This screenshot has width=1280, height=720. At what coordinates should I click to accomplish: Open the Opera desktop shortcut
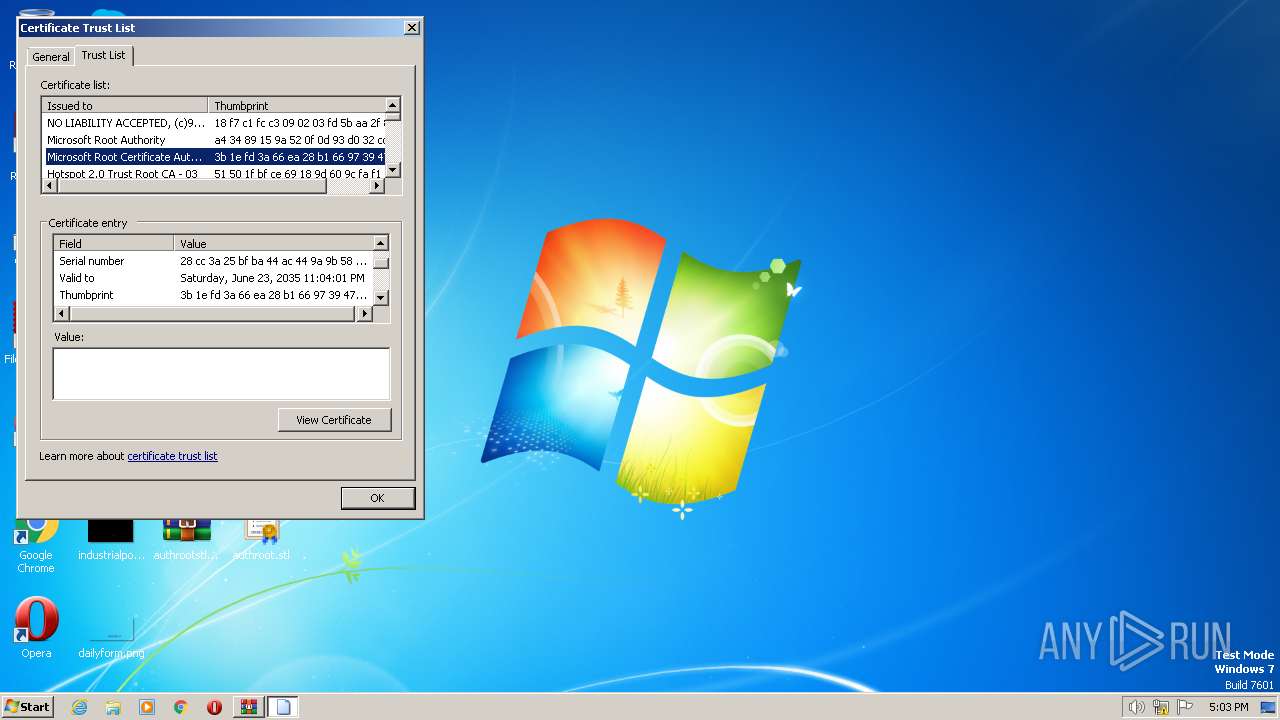point(36,628)
